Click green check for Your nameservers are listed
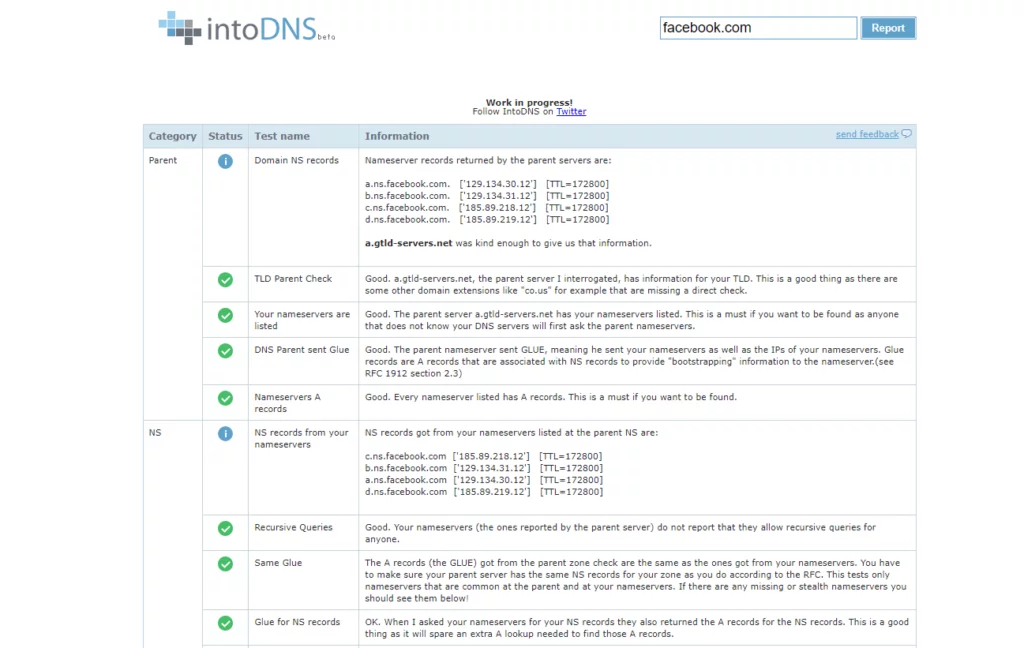Image resolution: width=1024 pixels, height=648 pixels. click(225, 316)
